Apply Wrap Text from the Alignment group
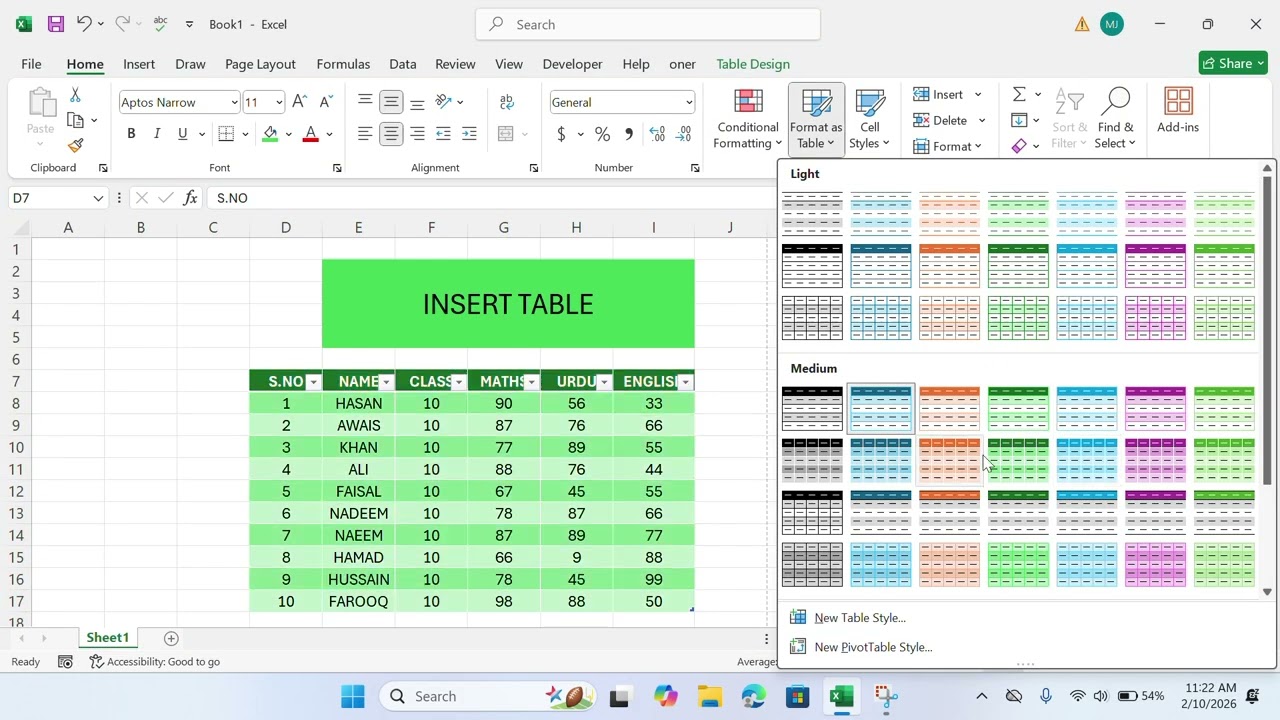1280x720 pixels. 507,102
